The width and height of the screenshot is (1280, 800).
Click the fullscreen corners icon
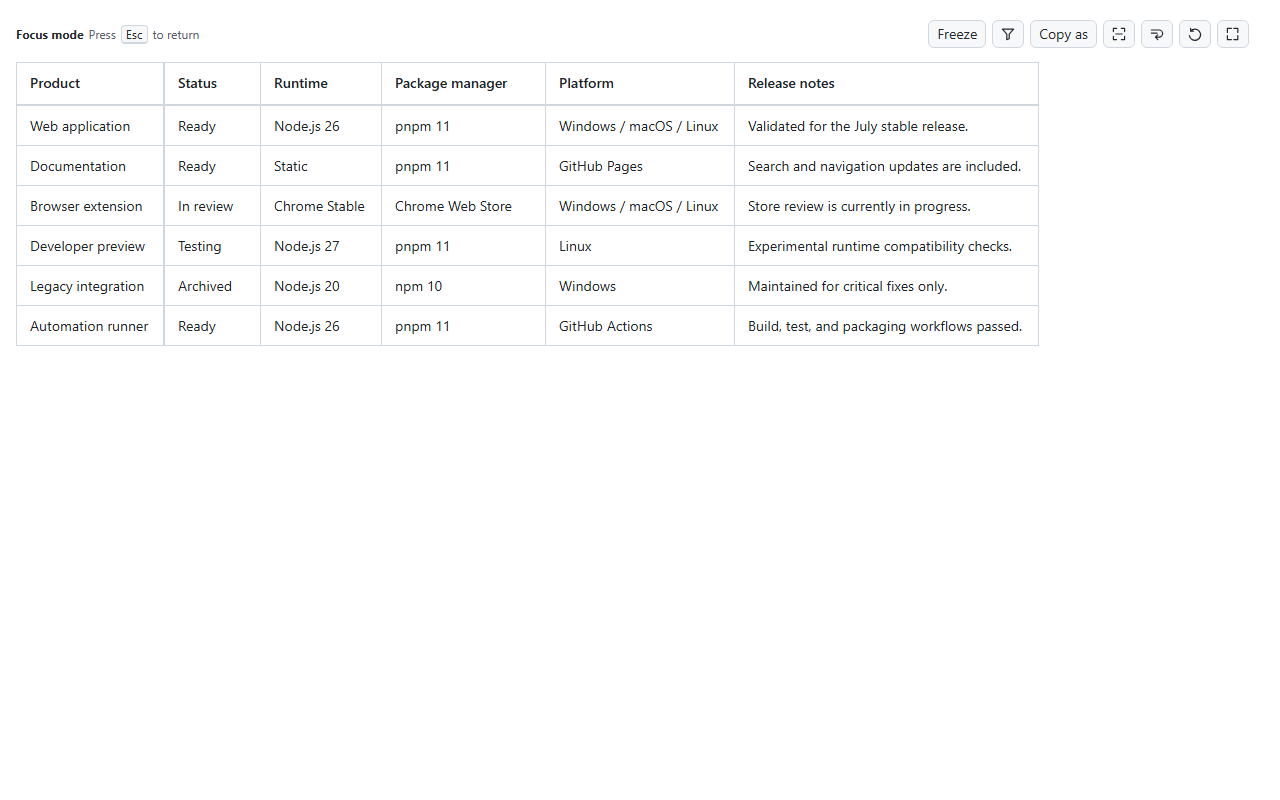1233,34
